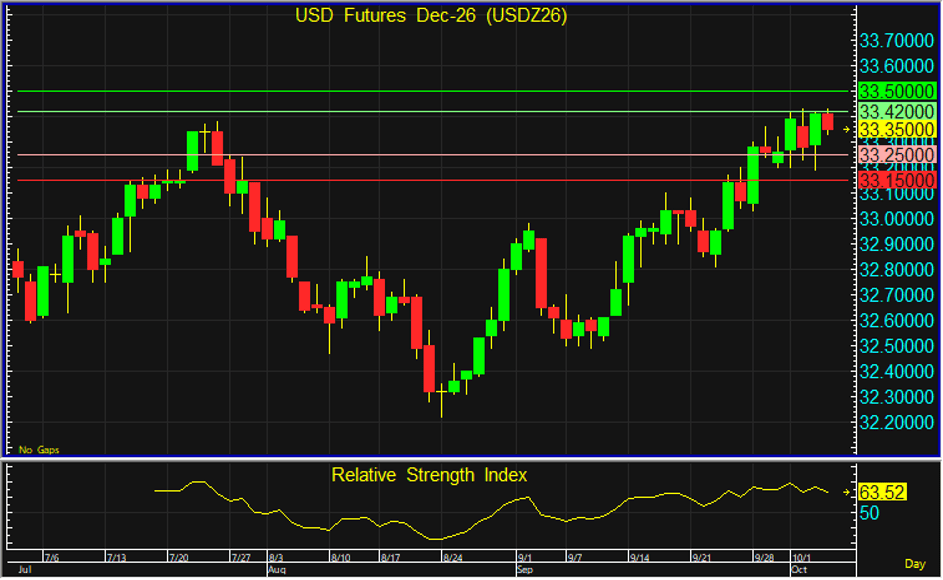Click the 7/20 date label
This screenshot has width=943, height=580.
coord(179,558)
